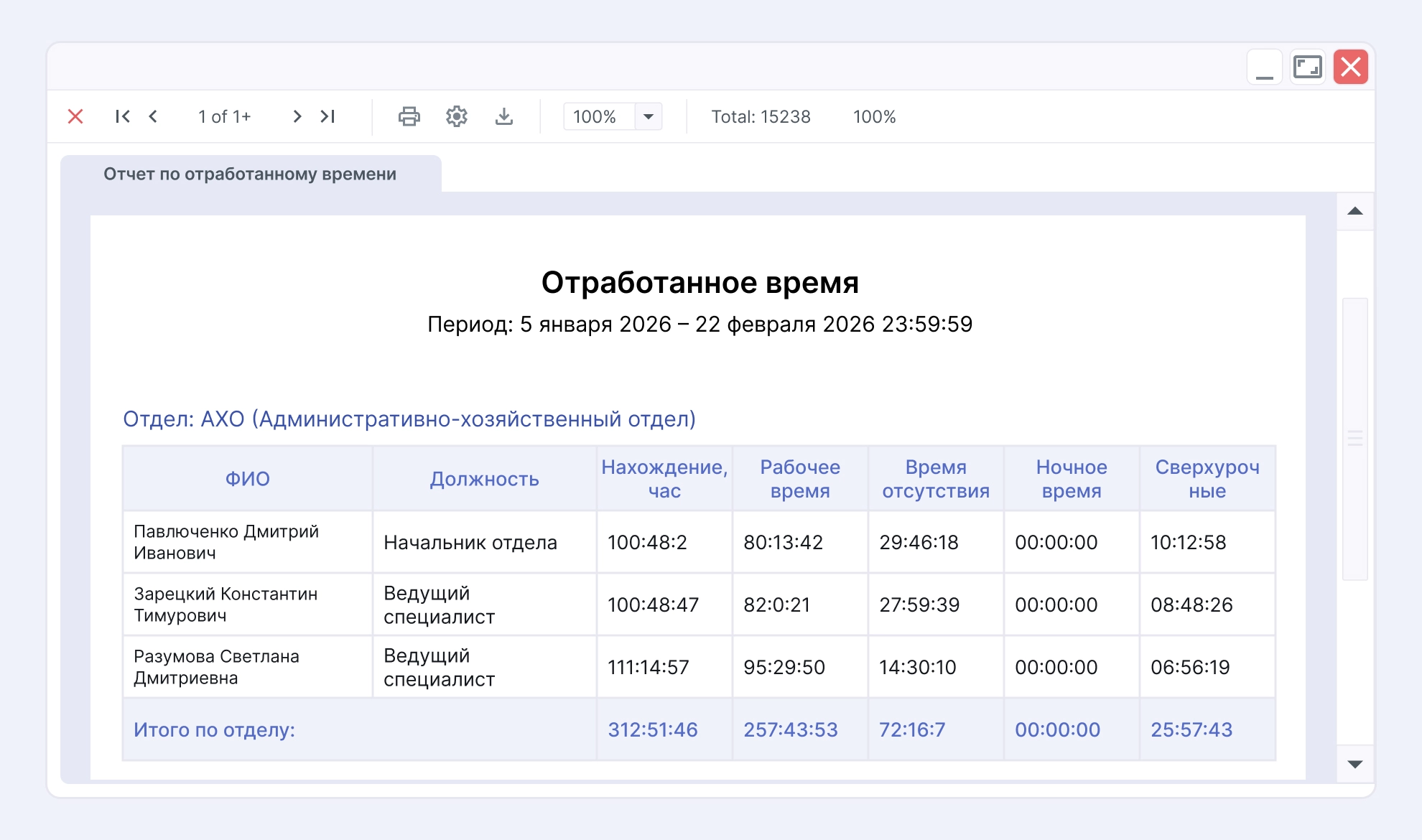This screenshot has width=1422, height=840.
Task: Click the overtime value '10:12:58'
Action: (x=1189, y=542)
